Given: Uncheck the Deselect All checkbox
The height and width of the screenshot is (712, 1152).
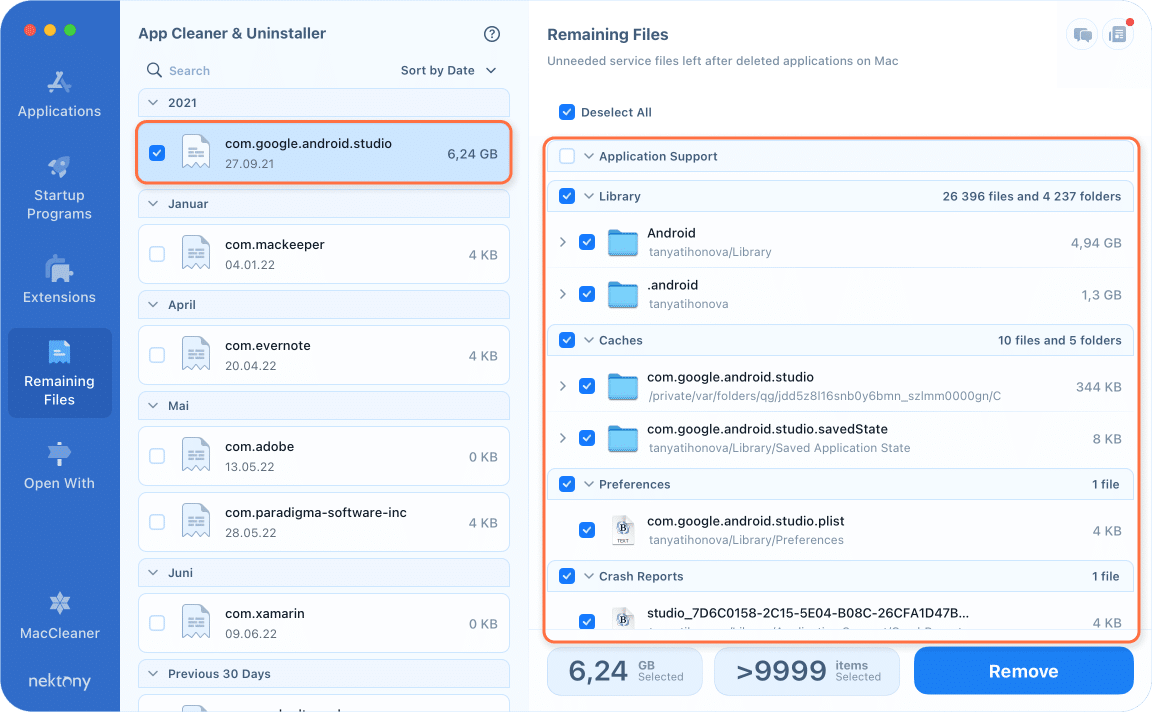Looking at the screenshot, I should coord(567,112).
